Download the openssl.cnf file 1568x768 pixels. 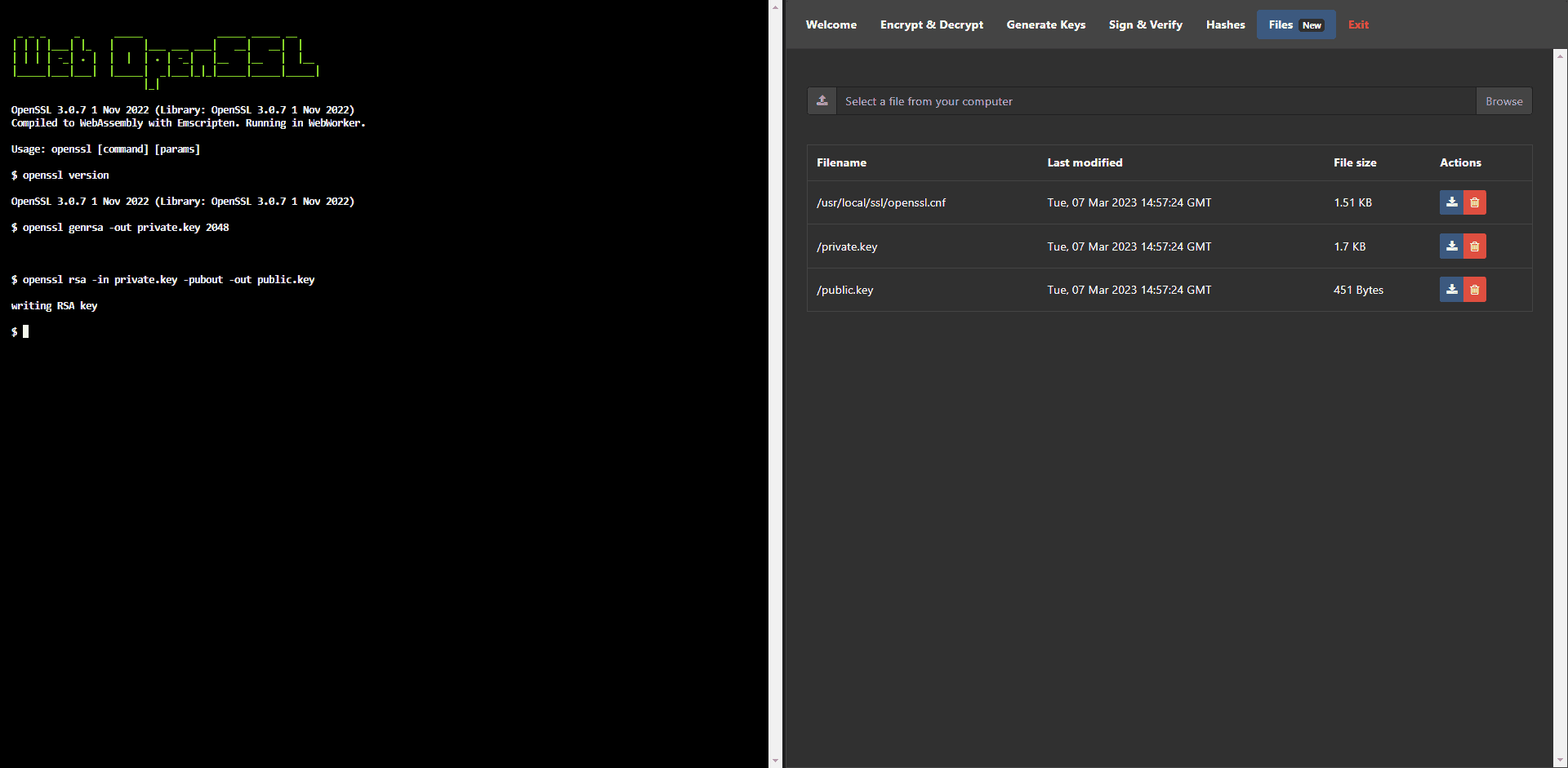tap(1451, 202)
